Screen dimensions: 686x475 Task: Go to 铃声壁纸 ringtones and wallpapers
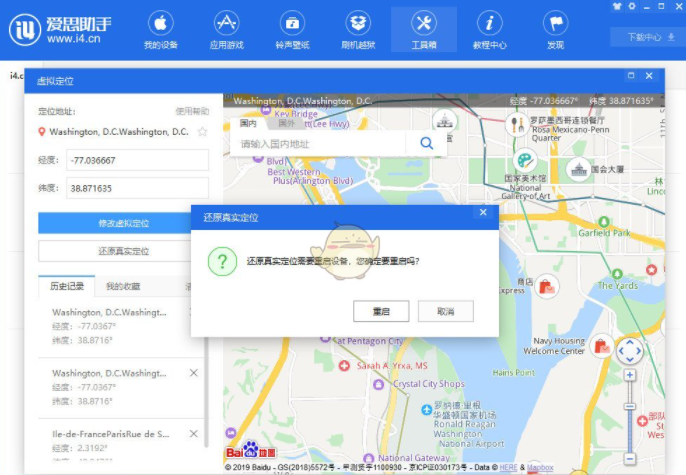pyautogui.click(x=292, y=30)
